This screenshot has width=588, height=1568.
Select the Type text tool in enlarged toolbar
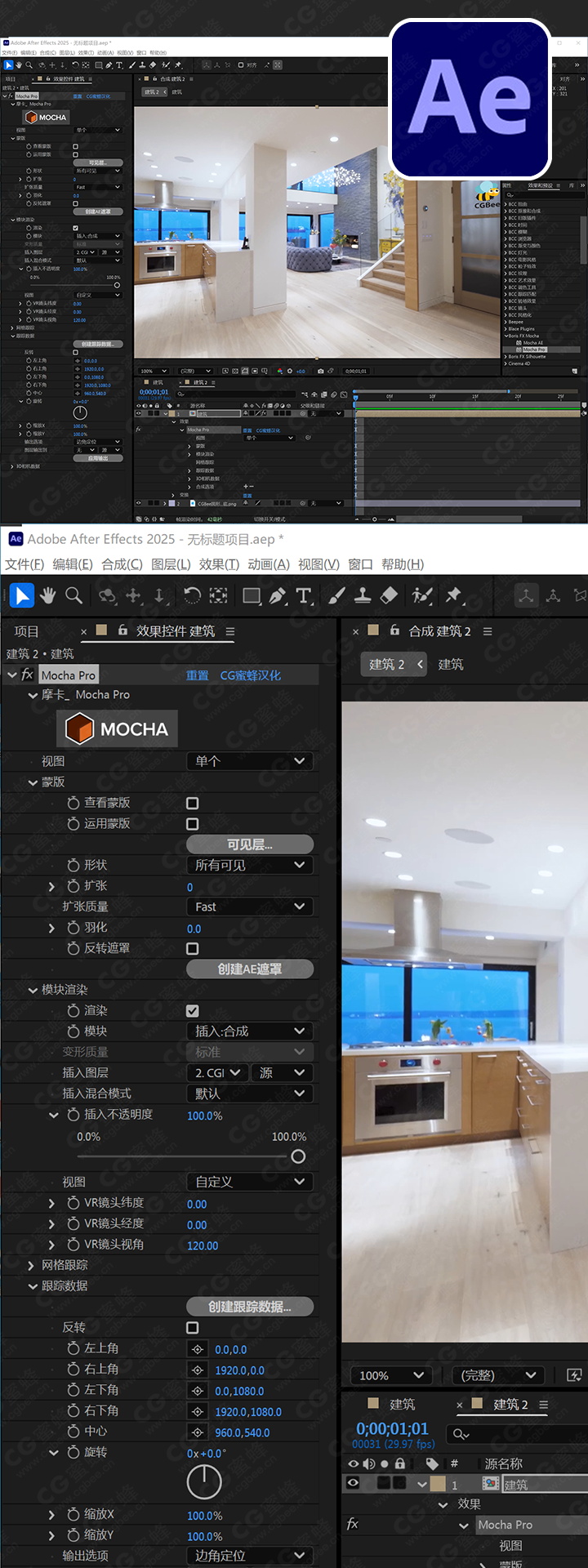coord(304,596)
